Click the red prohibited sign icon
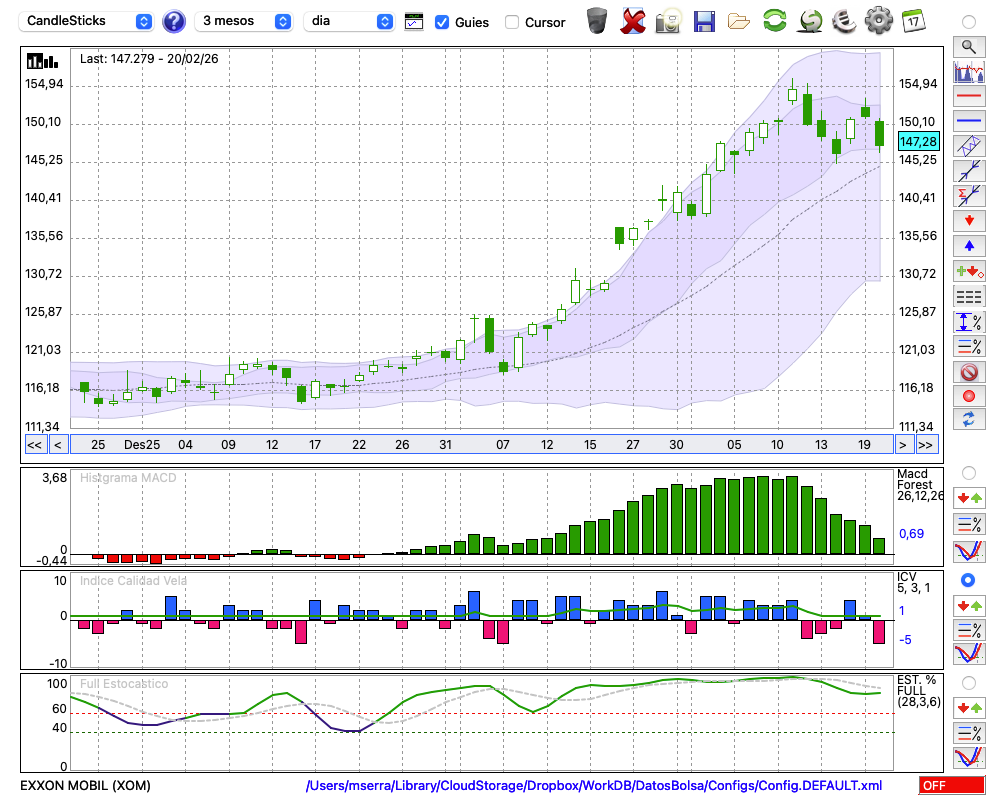1000x800 pixels. click(x=968, y=372)
